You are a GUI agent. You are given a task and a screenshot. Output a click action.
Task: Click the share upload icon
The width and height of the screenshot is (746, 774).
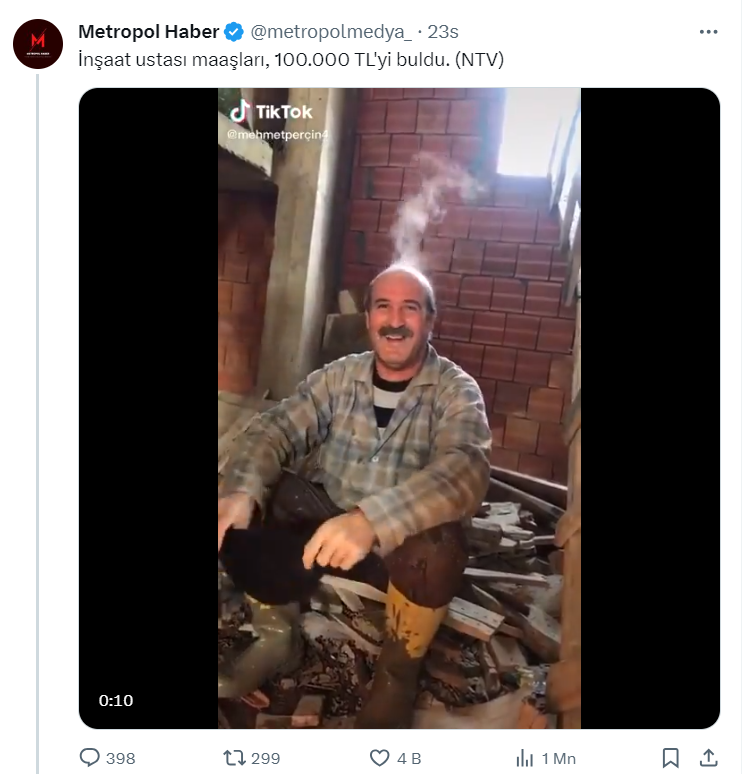(x=708, y=758)
